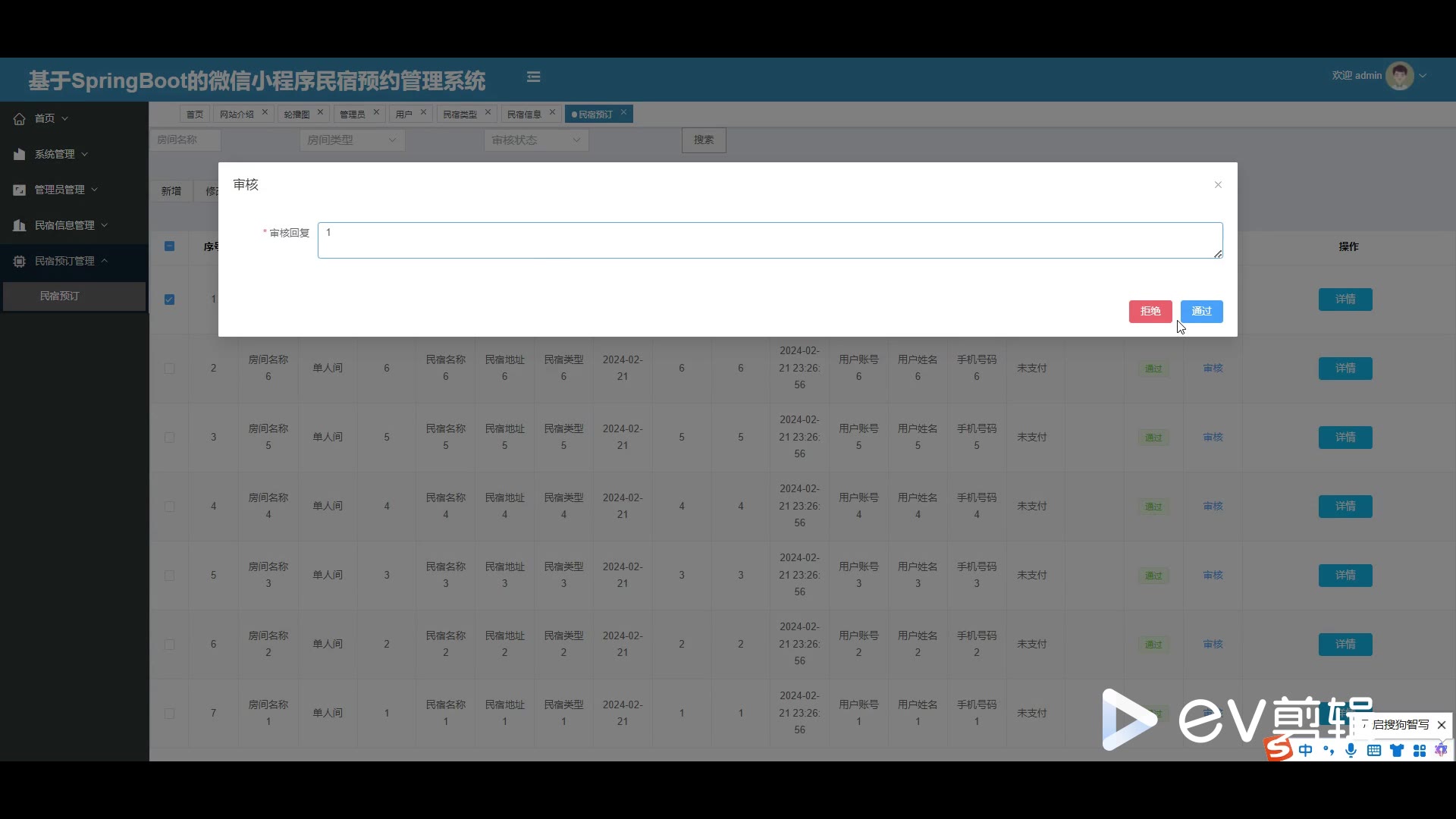The width and height of the screenshot is (1456, 819).
Task: Select 民宿预订 in sidebar menu
Action: pos(59,297)
